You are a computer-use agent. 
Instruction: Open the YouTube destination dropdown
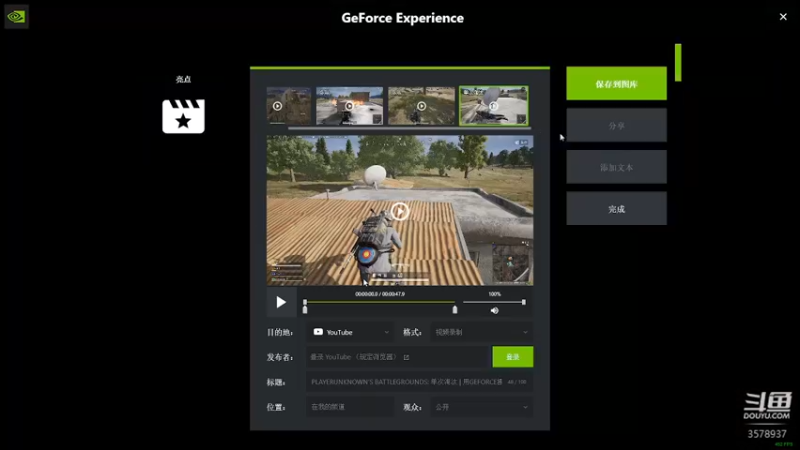(x=350, y=332)
